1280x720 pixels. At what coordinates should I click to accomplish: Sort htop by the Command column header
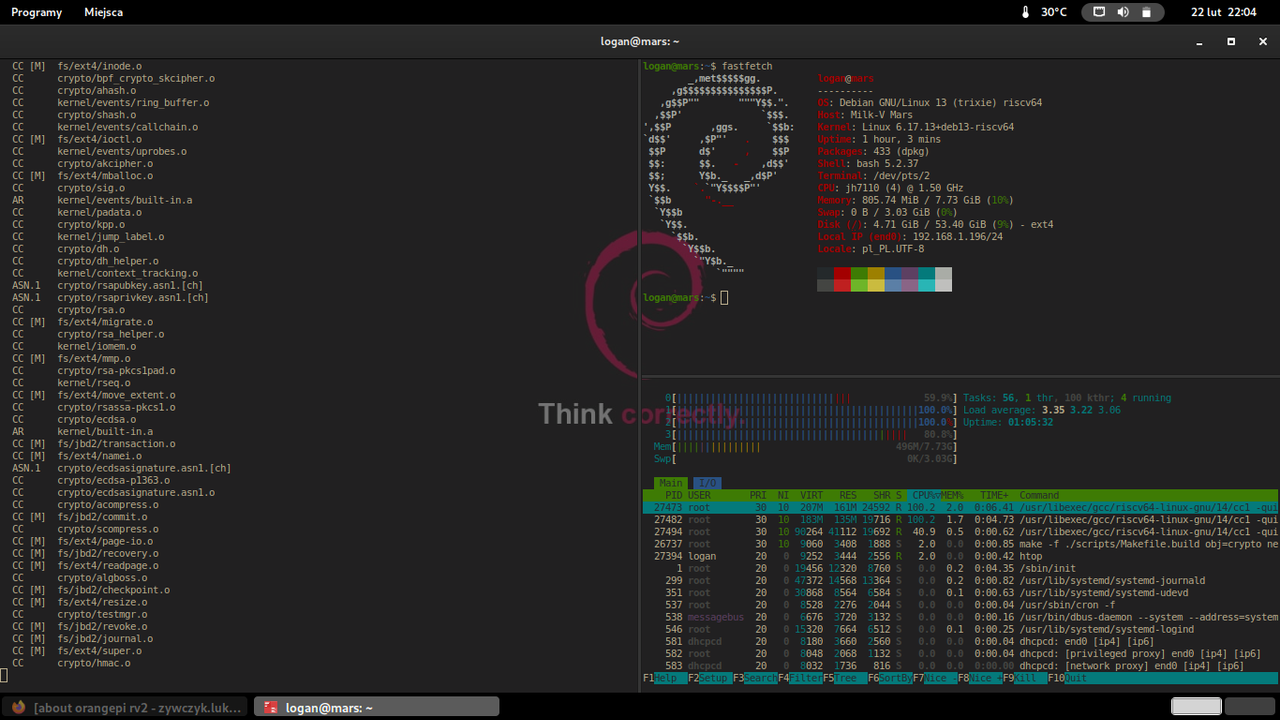pyautogui.click(x=1039, y=495)
